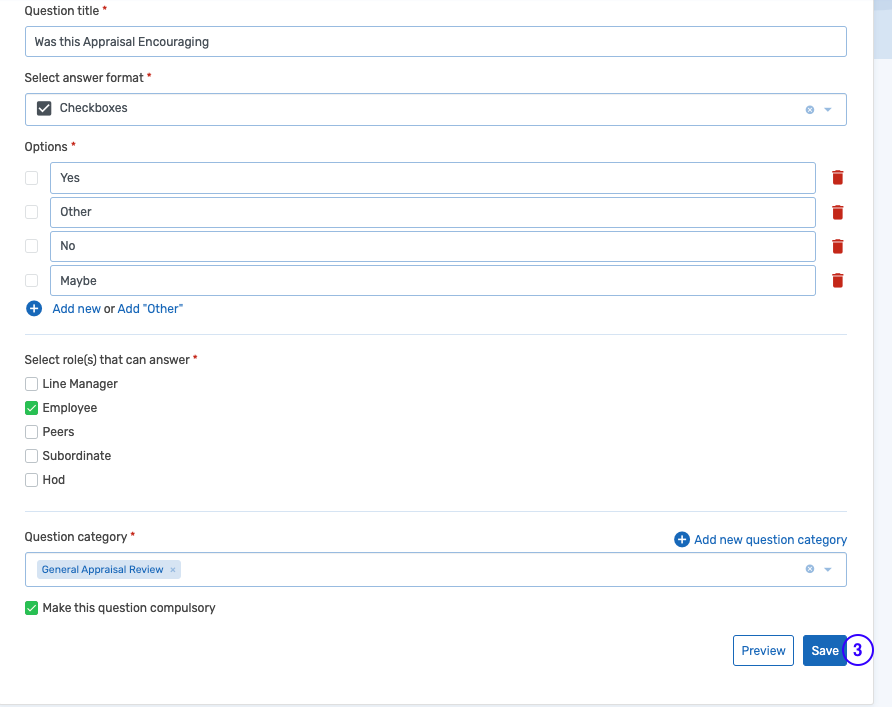The width and height of the screenshot is (892, 707).
Task: Enable the Line Manager role
Action: click(x=31, y=384)
